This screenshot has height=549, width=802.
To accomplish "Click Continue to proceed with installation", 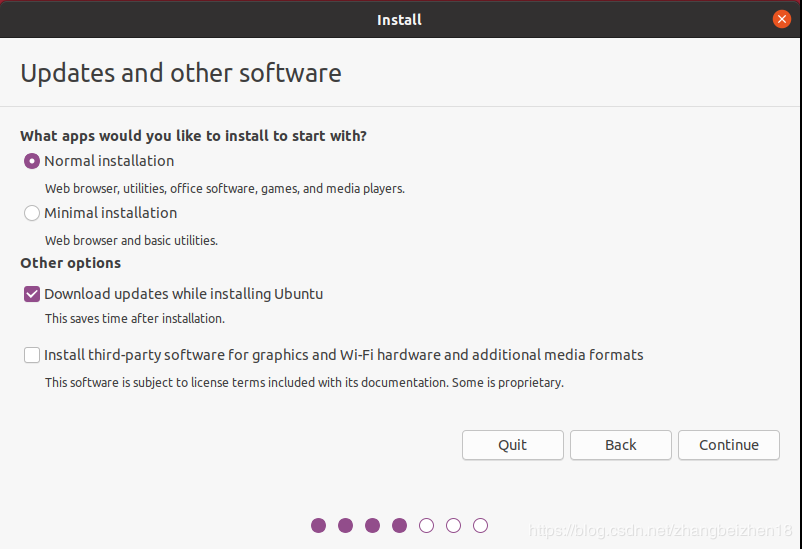I will click(x=728, y=445).
